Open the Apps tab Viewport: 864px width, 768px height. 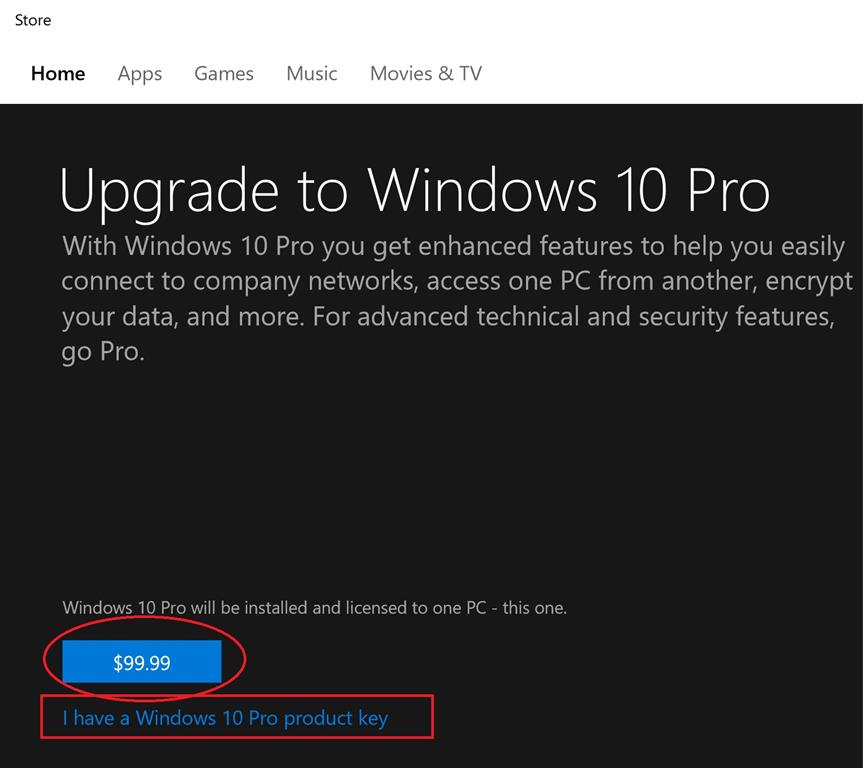(140, 73)
